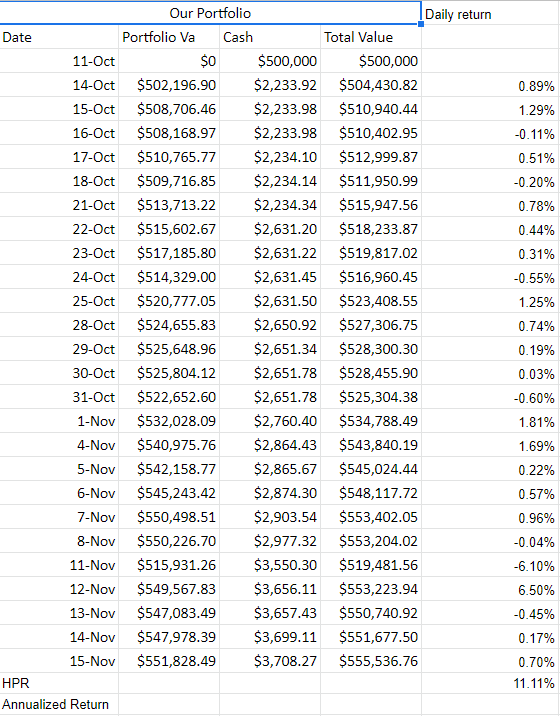Click the total value $555,536.76
560x716 pixels.
point(371,660)
